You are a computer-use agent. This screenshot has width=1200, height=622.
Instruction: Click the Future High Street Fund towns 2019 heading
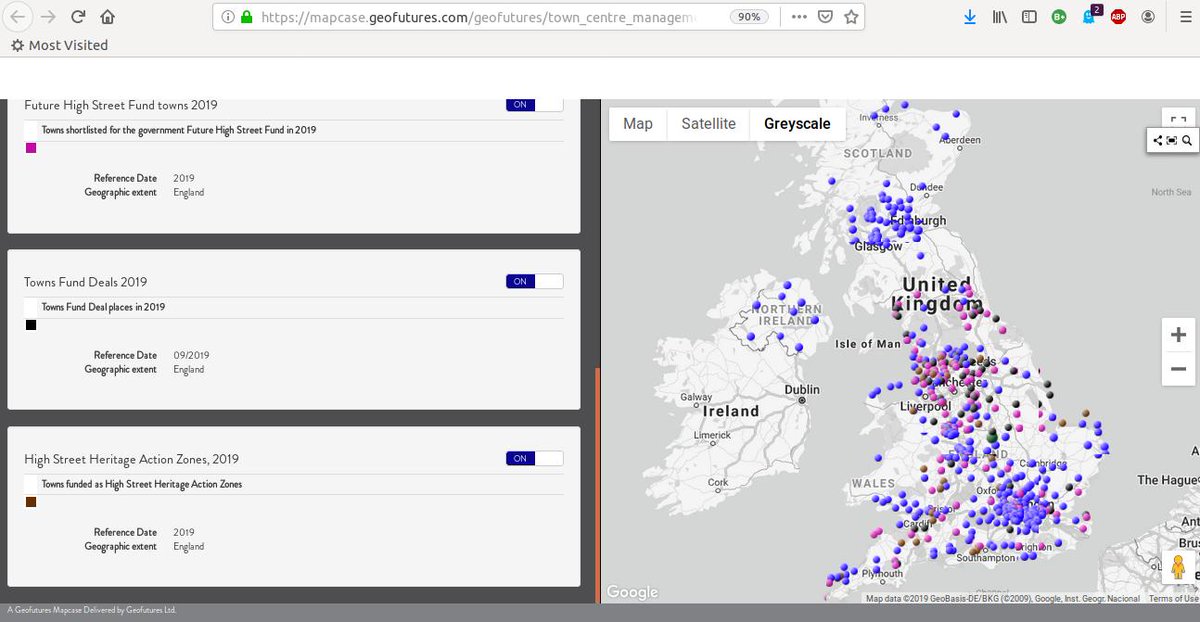pos(121,105)
